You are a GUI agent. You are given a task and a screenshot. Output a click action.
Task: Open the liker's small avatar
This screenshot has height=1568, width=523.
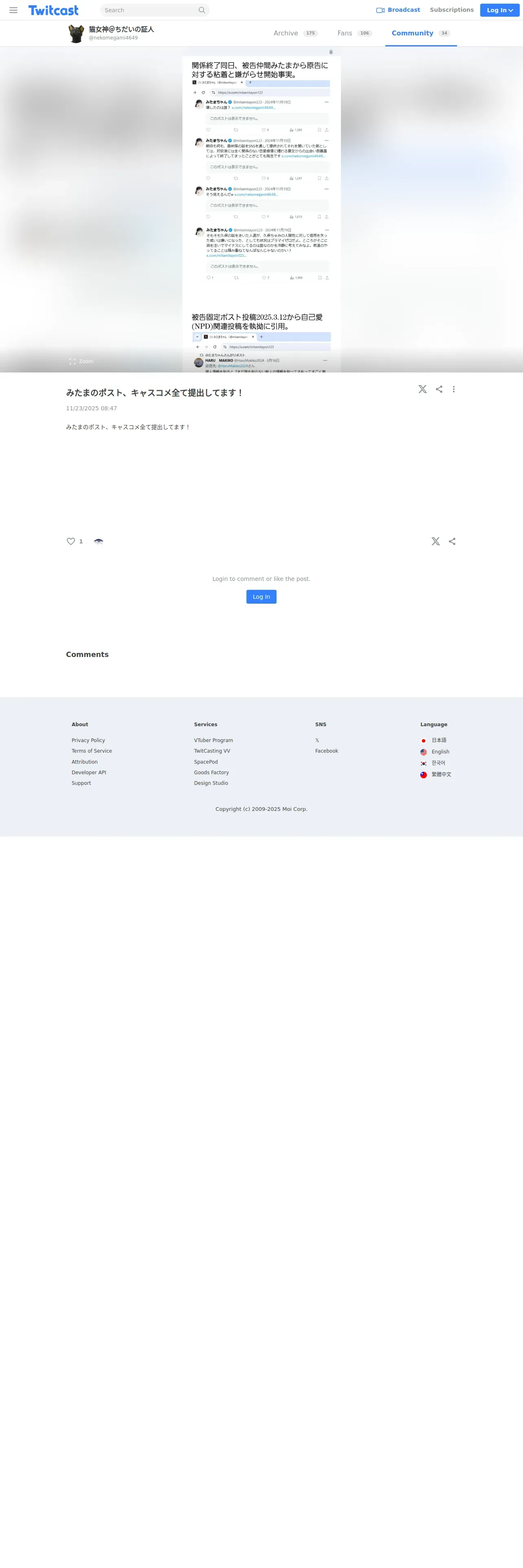coord(99,541)
